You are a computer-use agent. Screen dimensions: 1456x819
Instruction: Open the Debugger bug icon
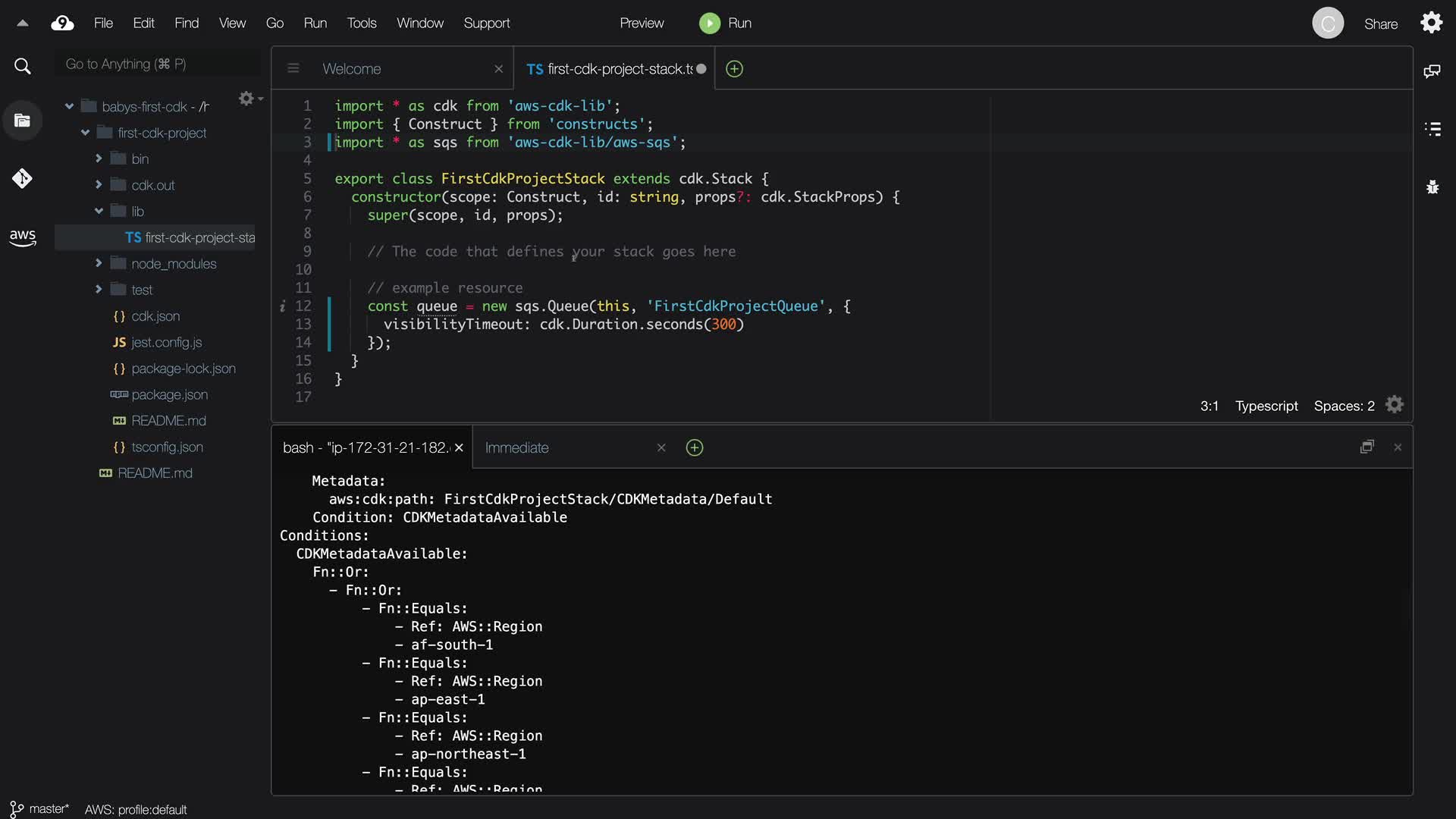[x=1432, y=187]
